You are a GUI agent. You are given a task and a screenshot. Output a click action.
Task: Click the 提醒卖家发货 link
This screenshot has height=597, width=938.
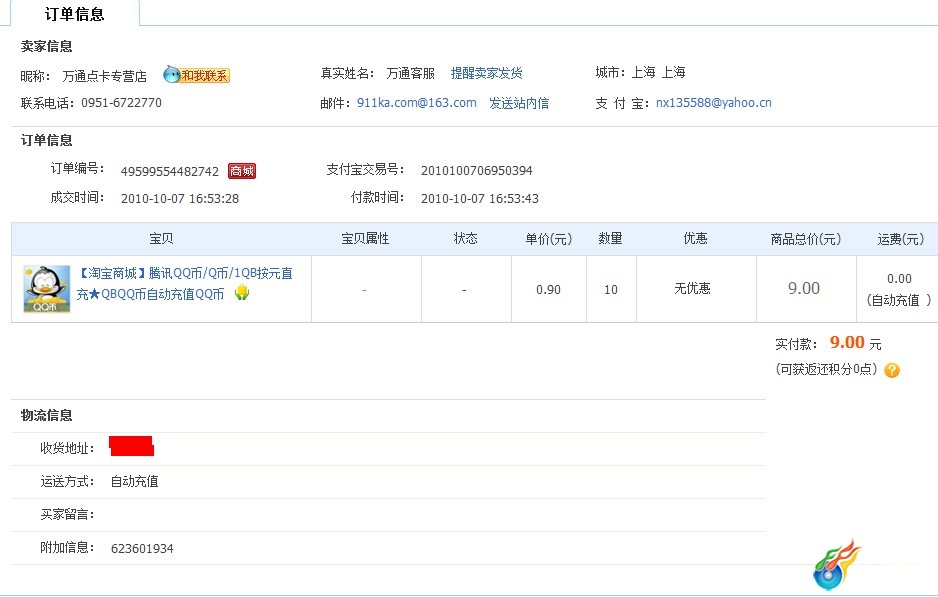tap(486, 73)
